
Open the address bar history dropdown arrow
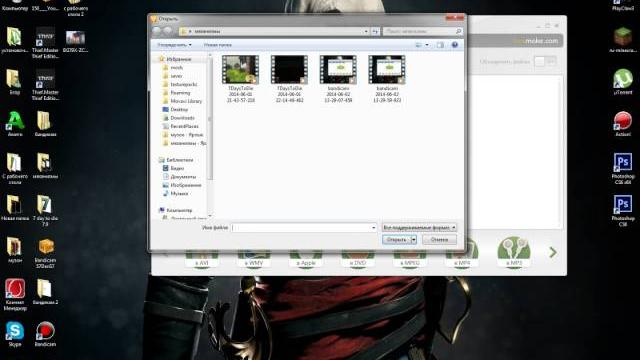click(x=366, y=31)
